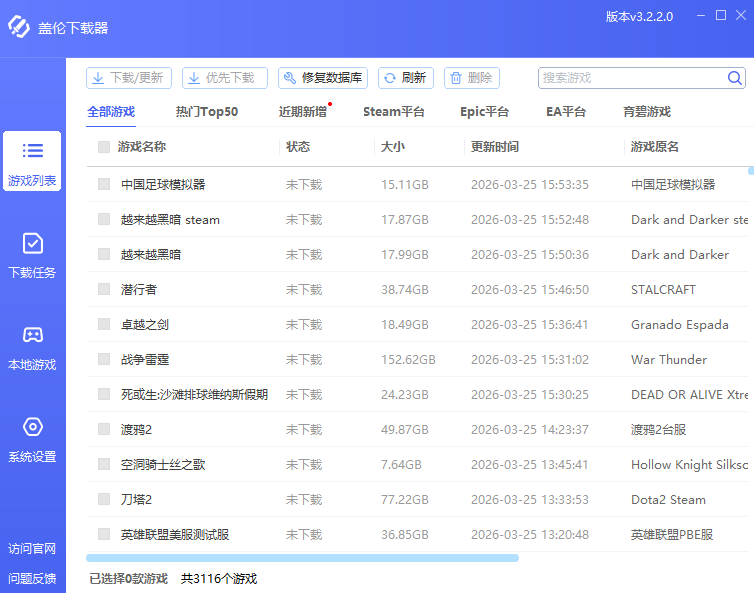Viewport: 754px width, 593px height.
Task: Click the 刷新 refresh button
Action: coord(406,78)
